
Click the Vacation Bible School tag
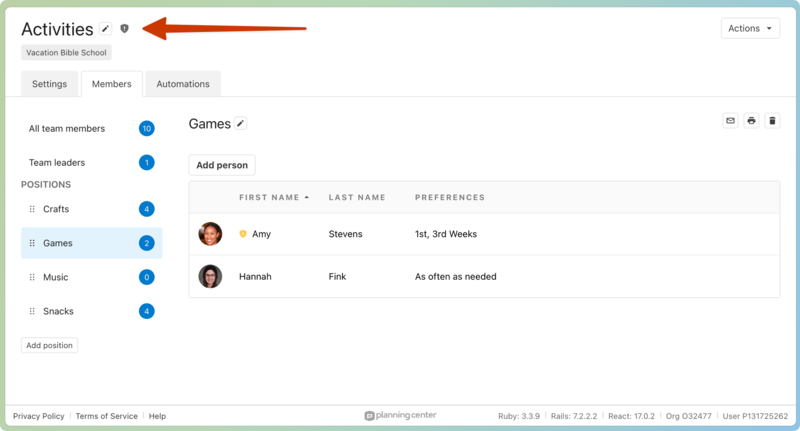click(66, 52)
